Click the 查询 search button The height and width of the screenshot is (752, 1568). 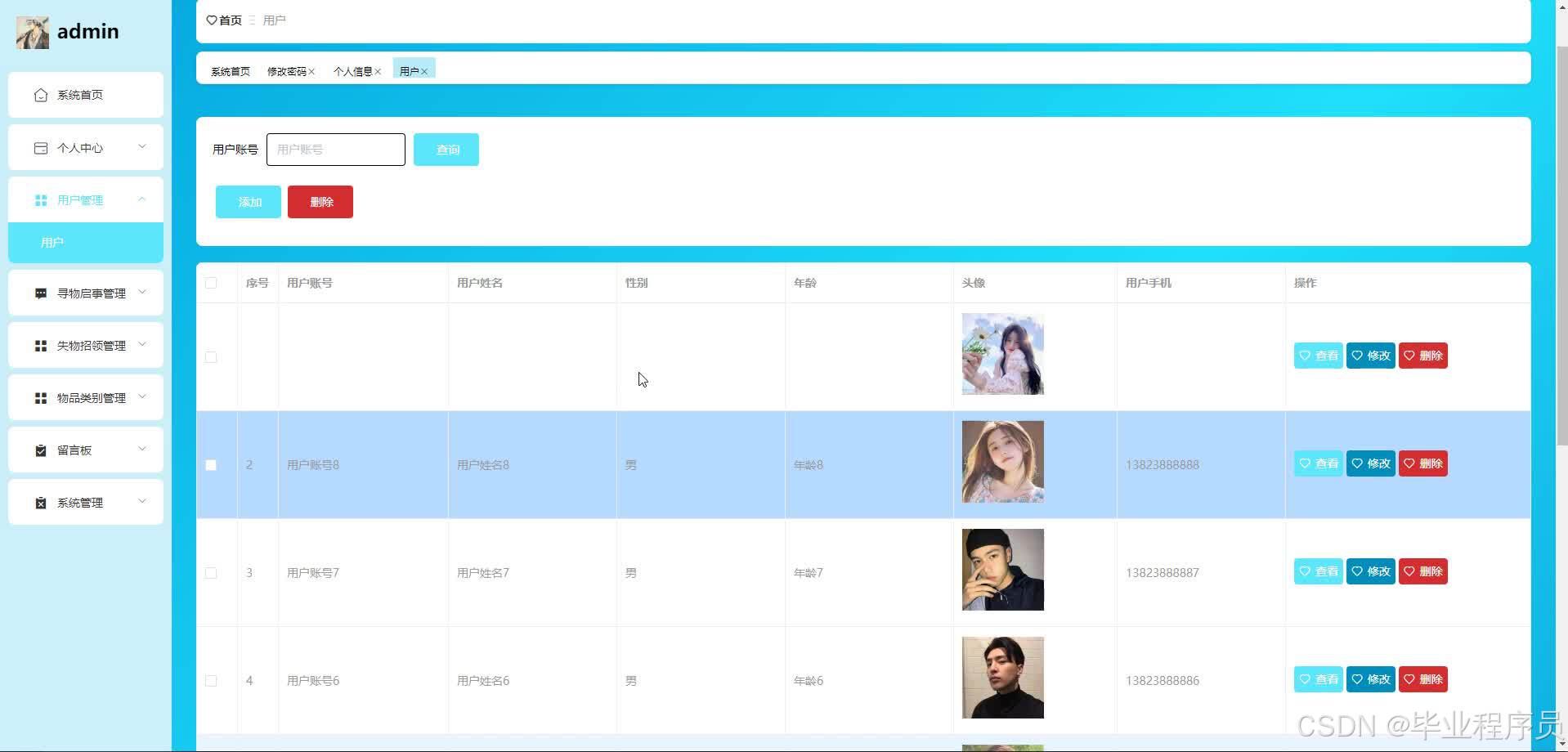[x=446, y=150]
